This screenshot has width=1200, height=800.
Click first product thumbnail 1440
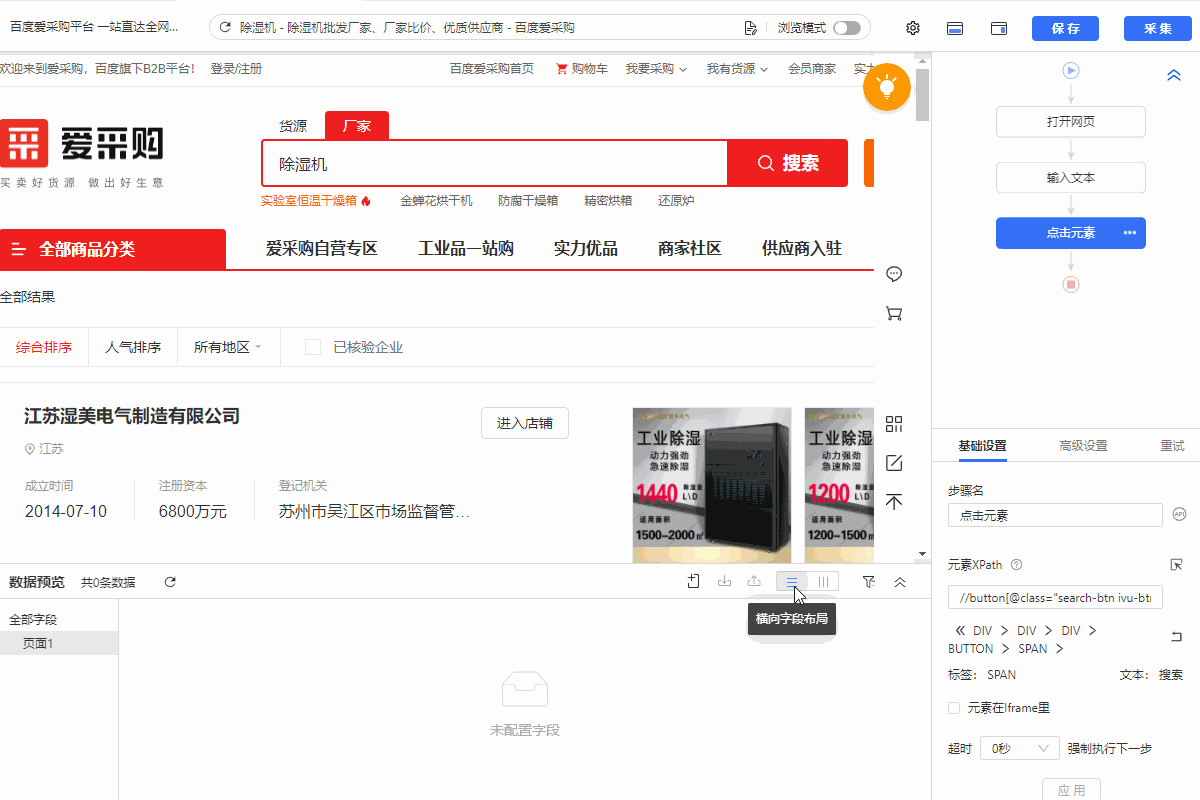712,484
